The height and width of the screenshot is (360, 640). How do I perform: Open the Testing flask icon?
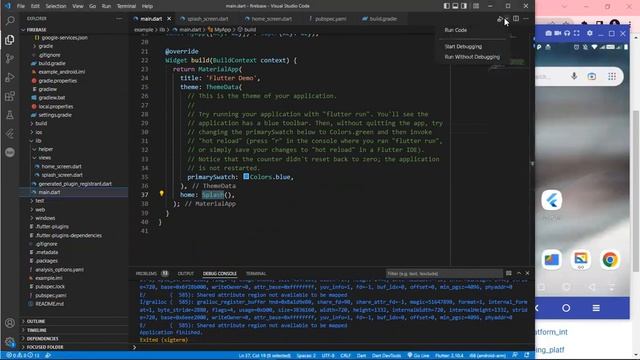tap(10, 115)
